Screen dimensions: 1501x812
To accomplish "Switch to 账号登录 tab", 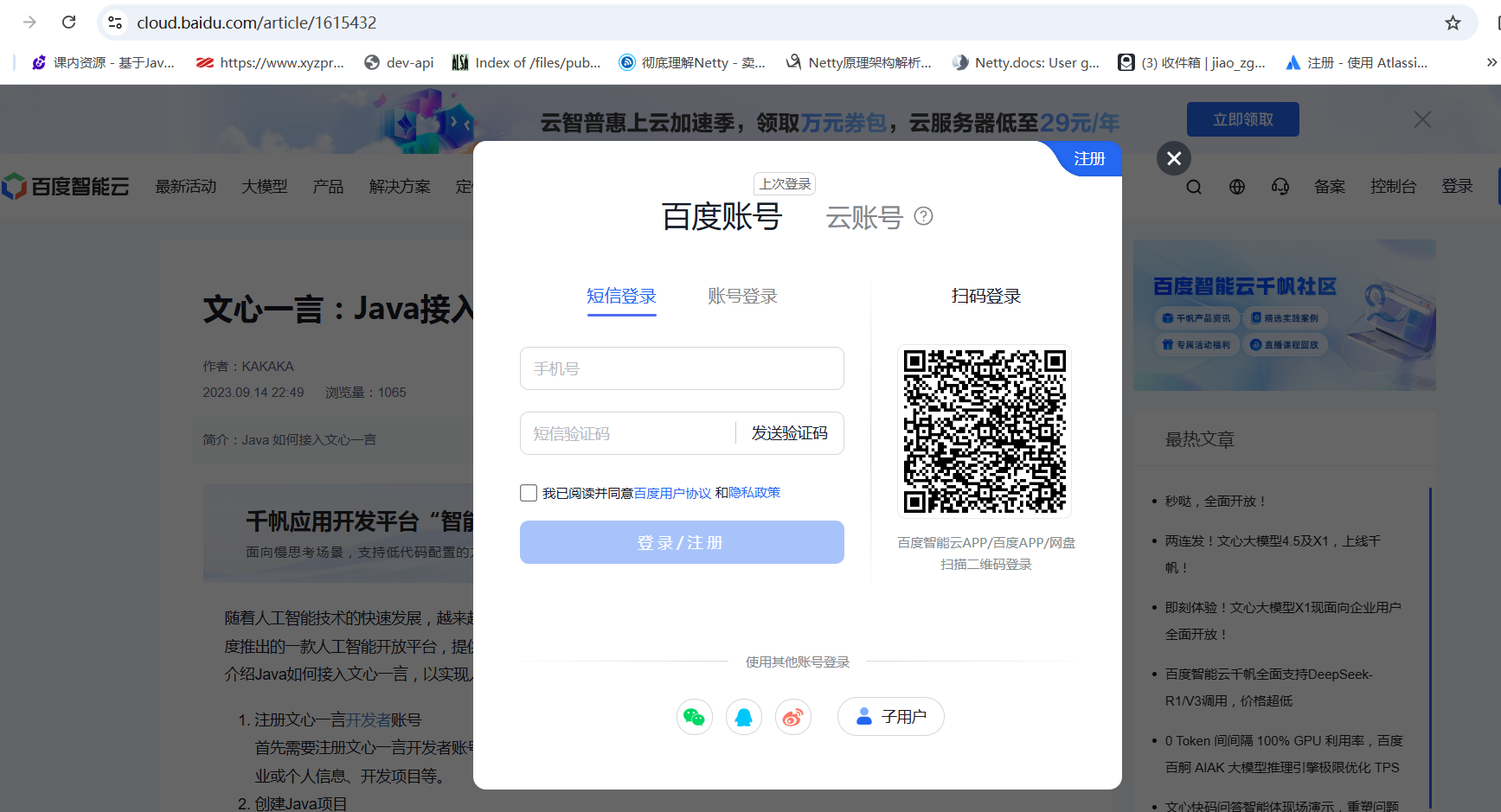I will pyautogui.click(x=742, y=297).
